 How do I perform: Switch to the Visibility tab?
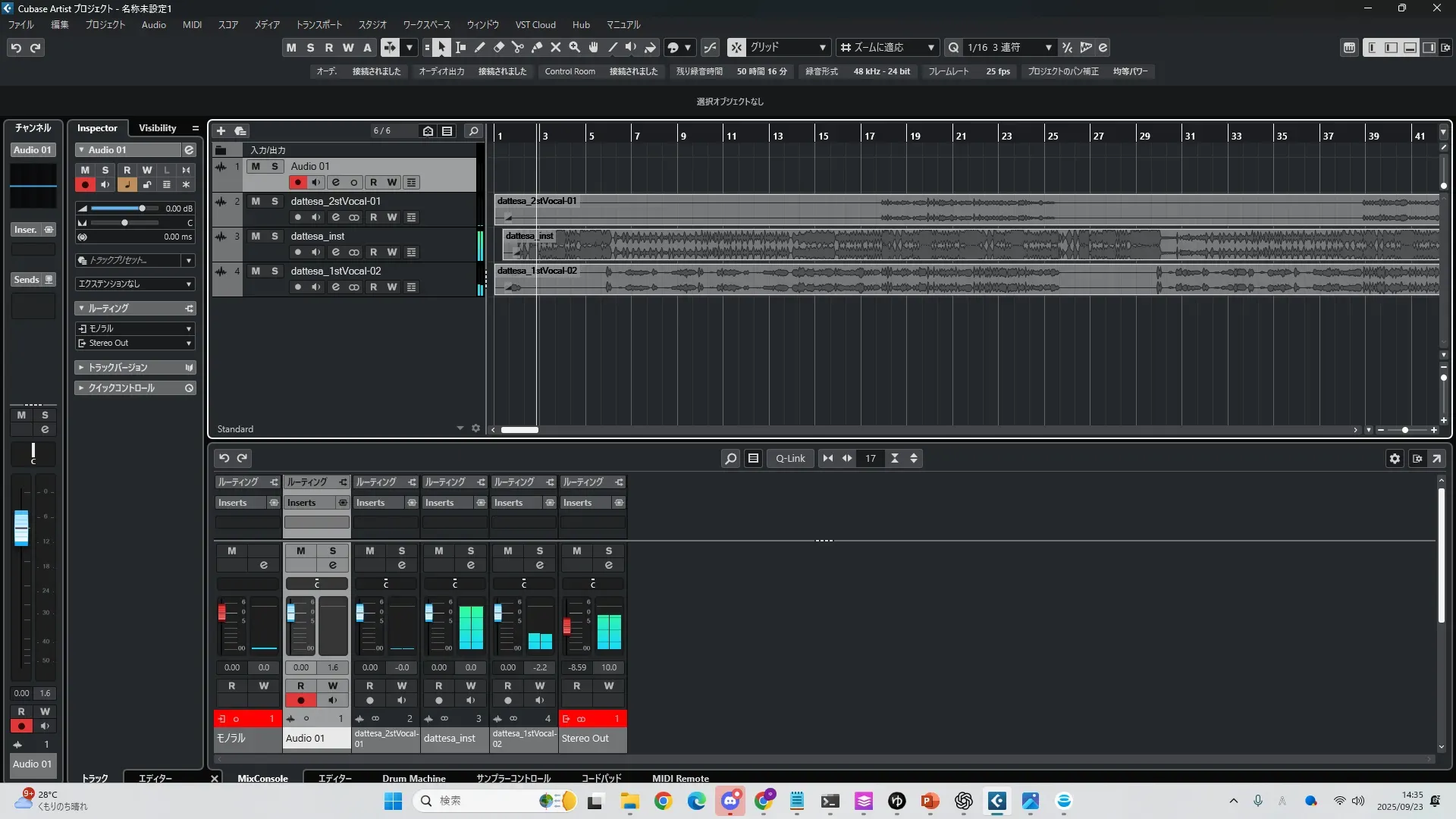click(x=157, y=128)
